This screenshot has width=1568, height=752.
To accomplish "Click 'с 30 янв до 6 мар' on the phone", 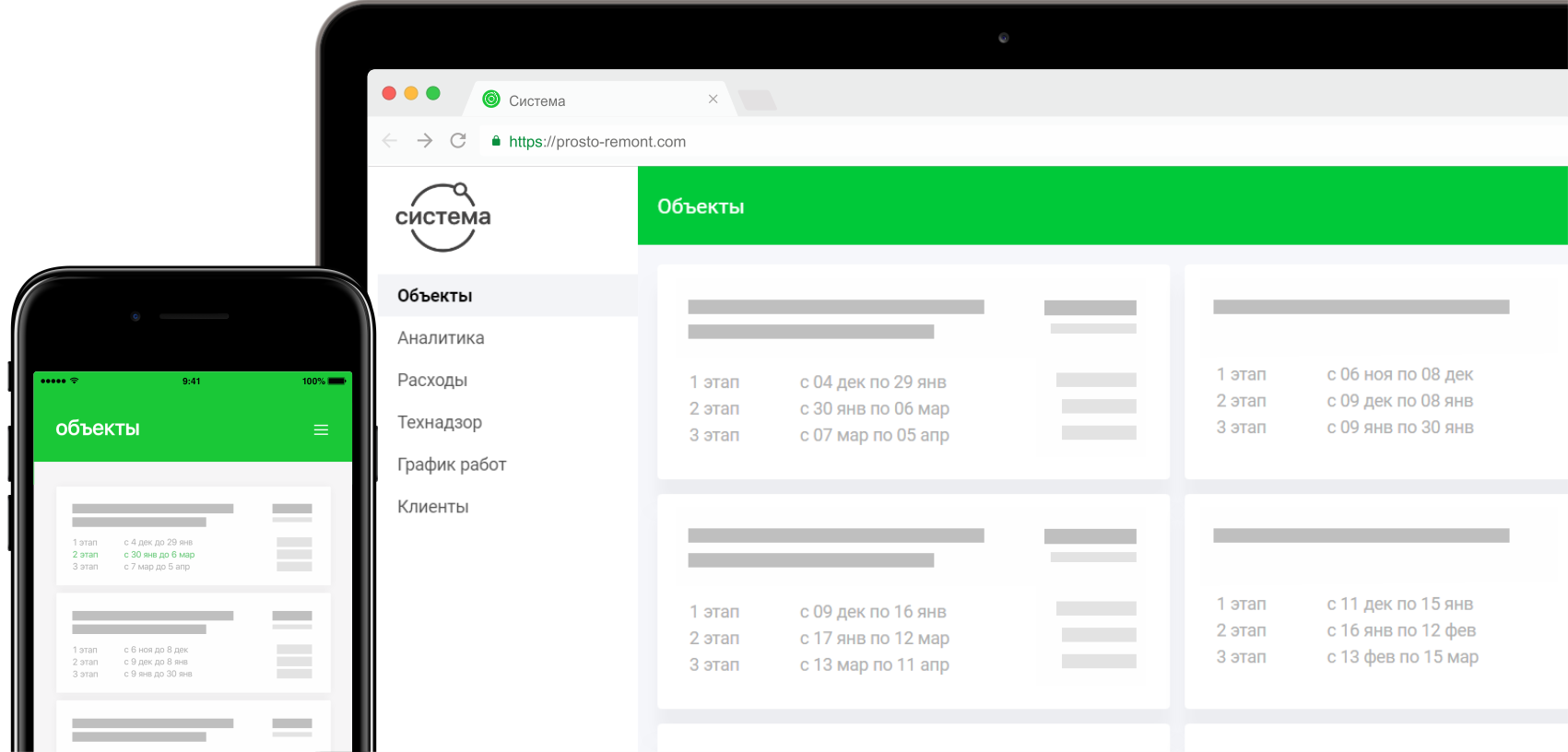I will 159,555.
